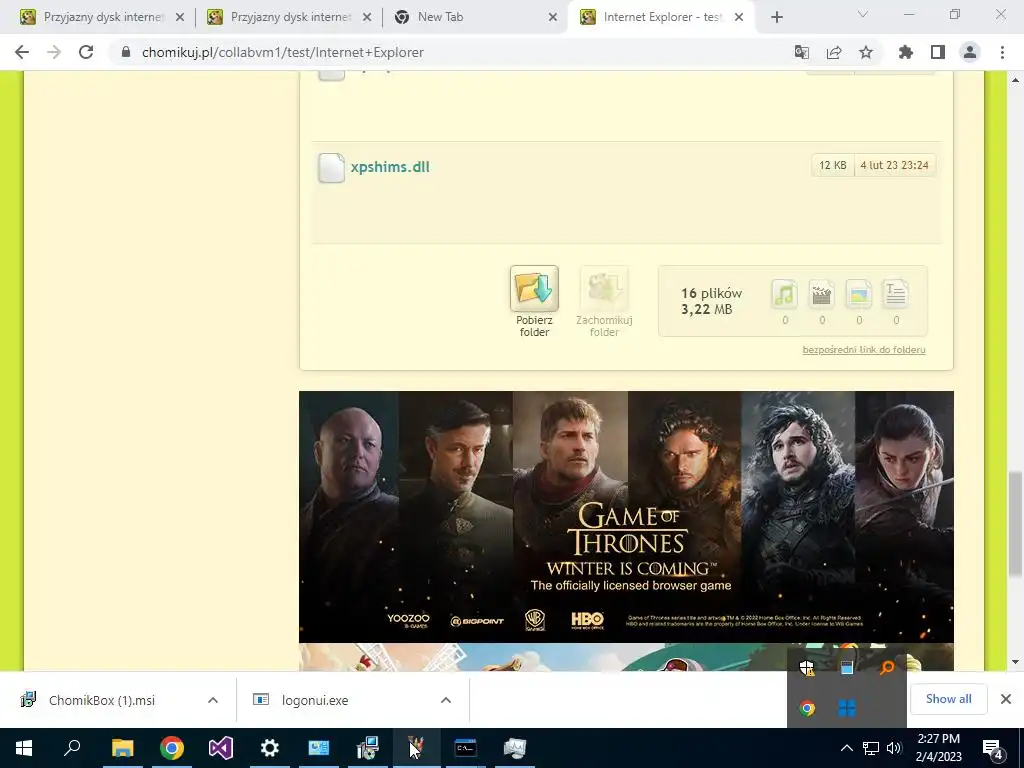The width and height of the screenshot is (1024, 768).
Task: Click the Zachomikuj folder icon
Action: (604, 288)
